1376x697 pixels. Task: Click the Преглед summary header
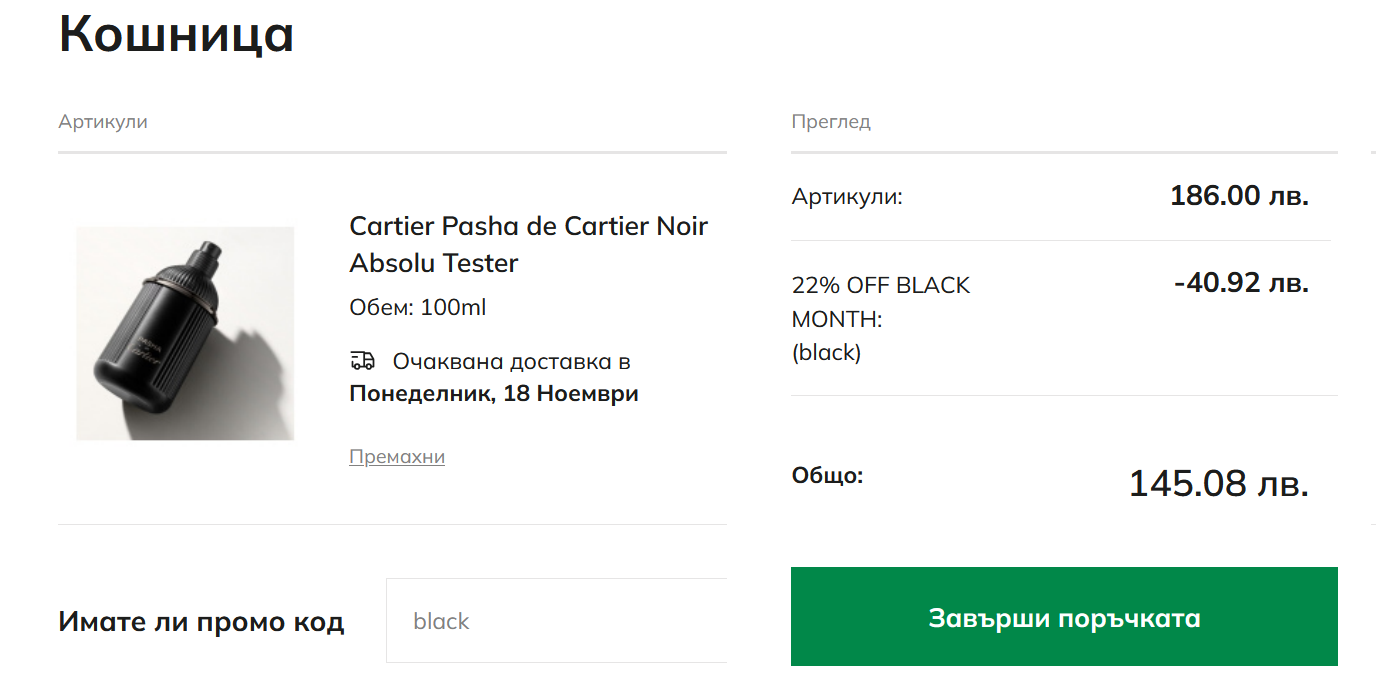pyautogui.click(x=831, y=122)
